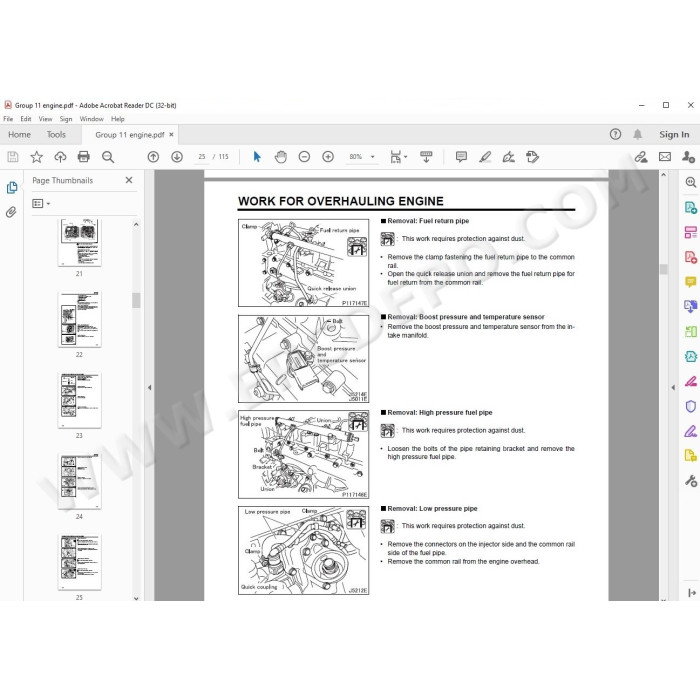Click the "WORK FOR OVERHAULING ENGINE" heading
Screen dimensions: 700x700
click(x=341, y=201)
